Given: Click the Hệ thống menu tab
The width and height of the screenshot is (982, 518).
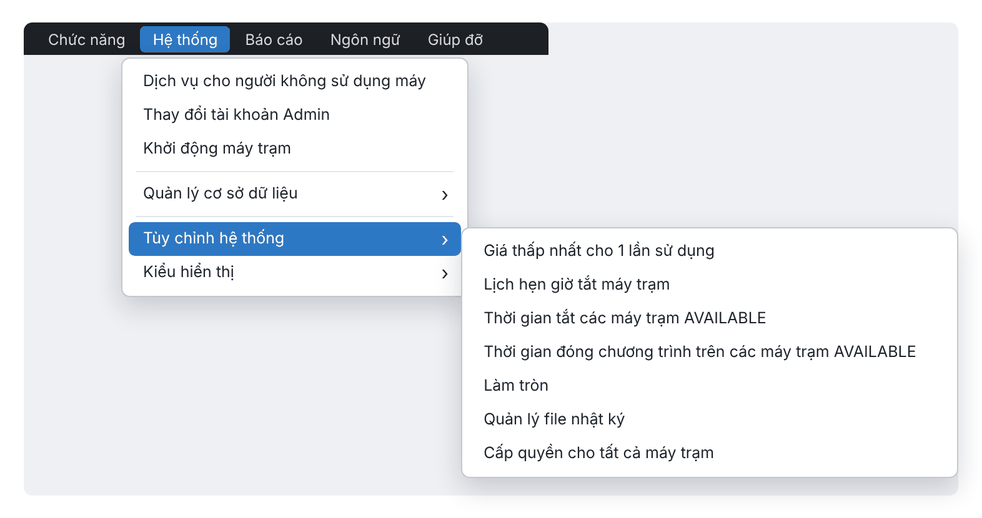Looking at the screenshot, I should [x=185, y=39].
